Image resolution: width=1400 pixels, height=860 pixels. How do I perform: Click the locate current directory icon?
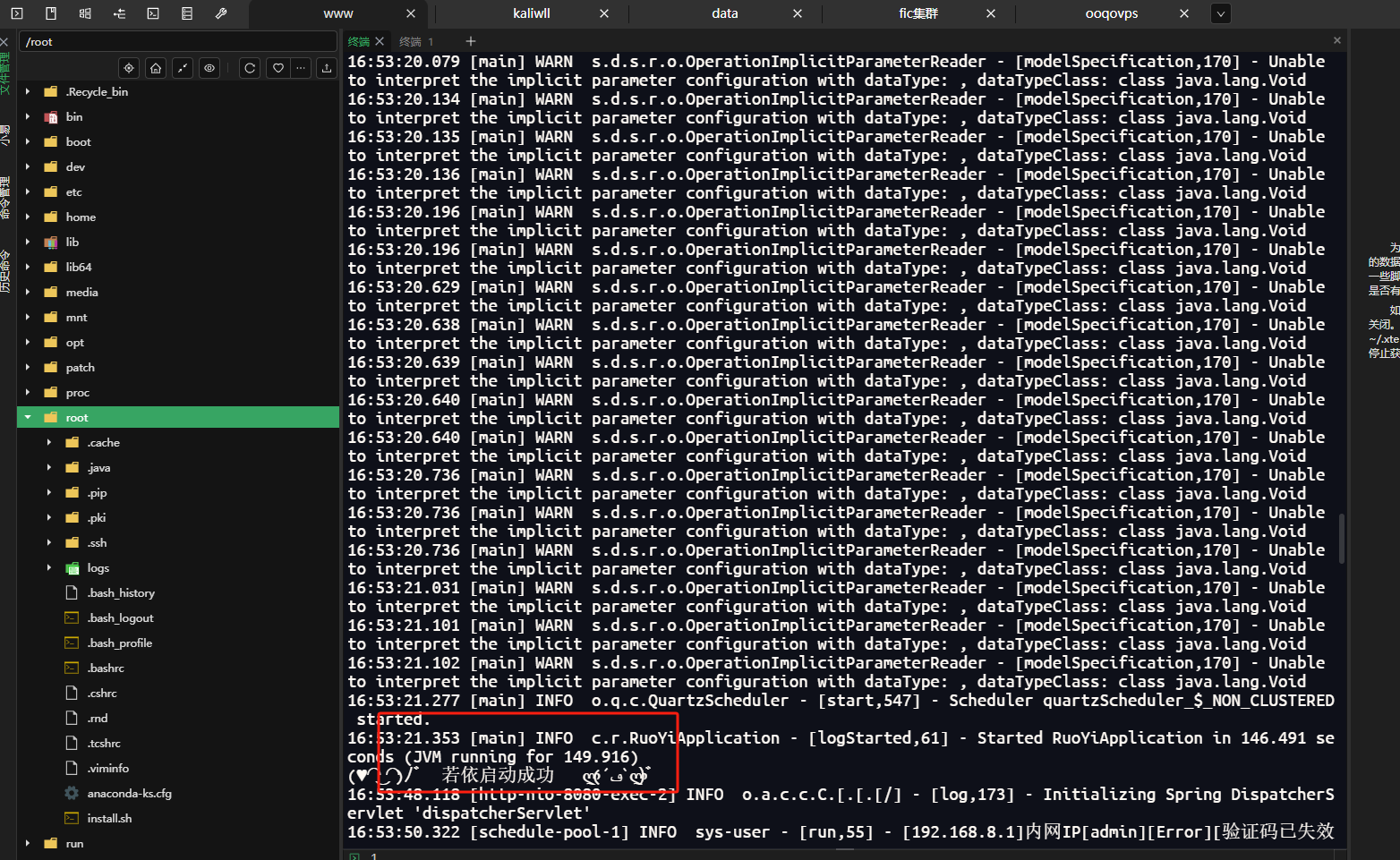click(129, 68)
